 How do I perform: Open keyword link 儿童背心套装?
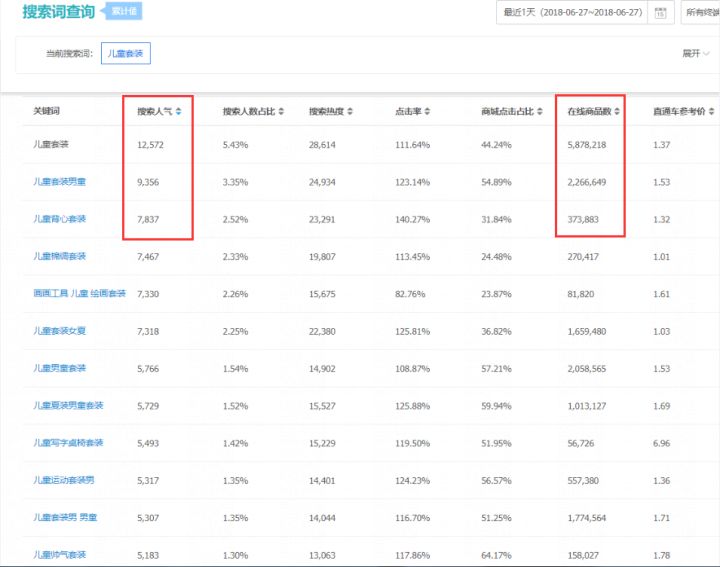click(x=59, y=219)
